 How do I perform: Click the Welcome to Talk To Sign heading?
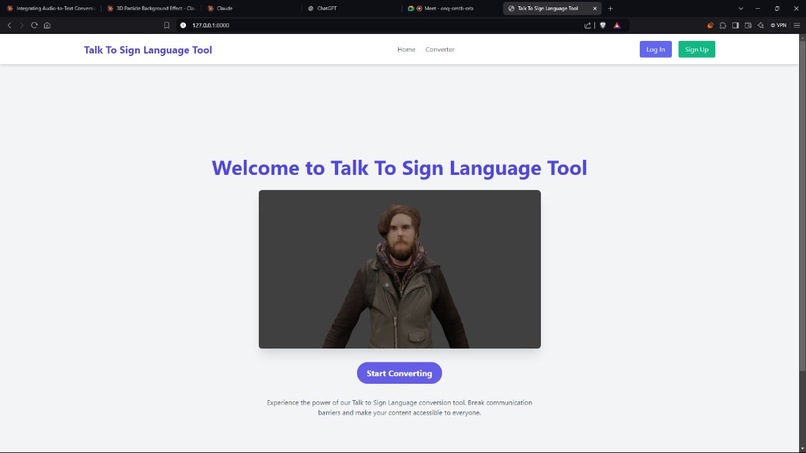pyautogui.click(x=399, y=168)
